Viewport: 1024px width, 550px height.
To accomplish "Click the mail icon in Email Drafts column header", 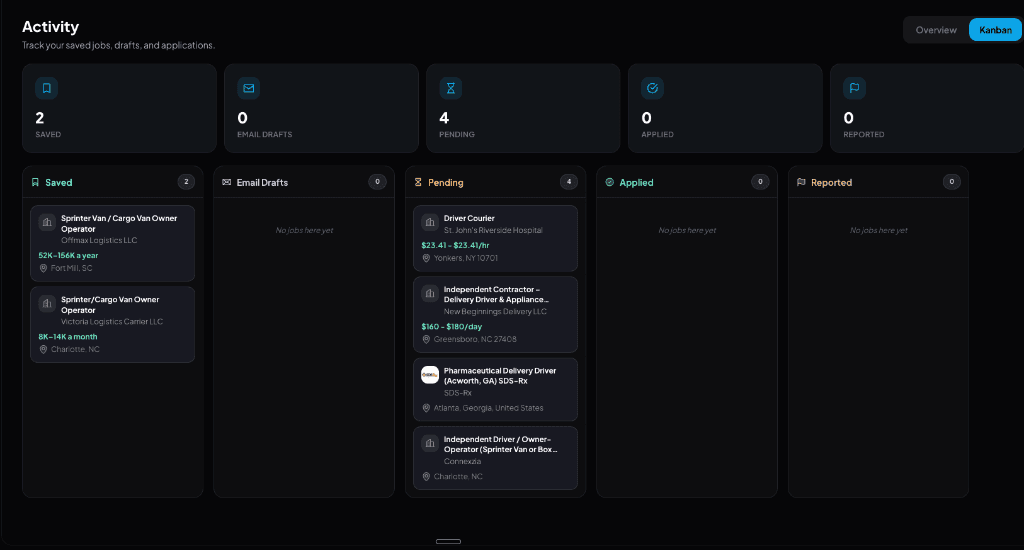I will (227, 182).
